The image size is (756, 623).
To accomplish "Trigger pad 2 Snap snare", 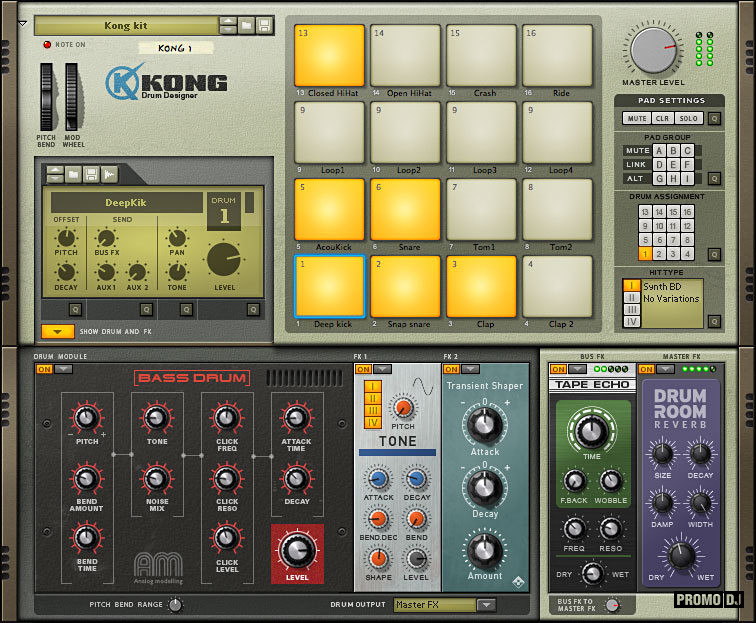I will click(405, 286).
